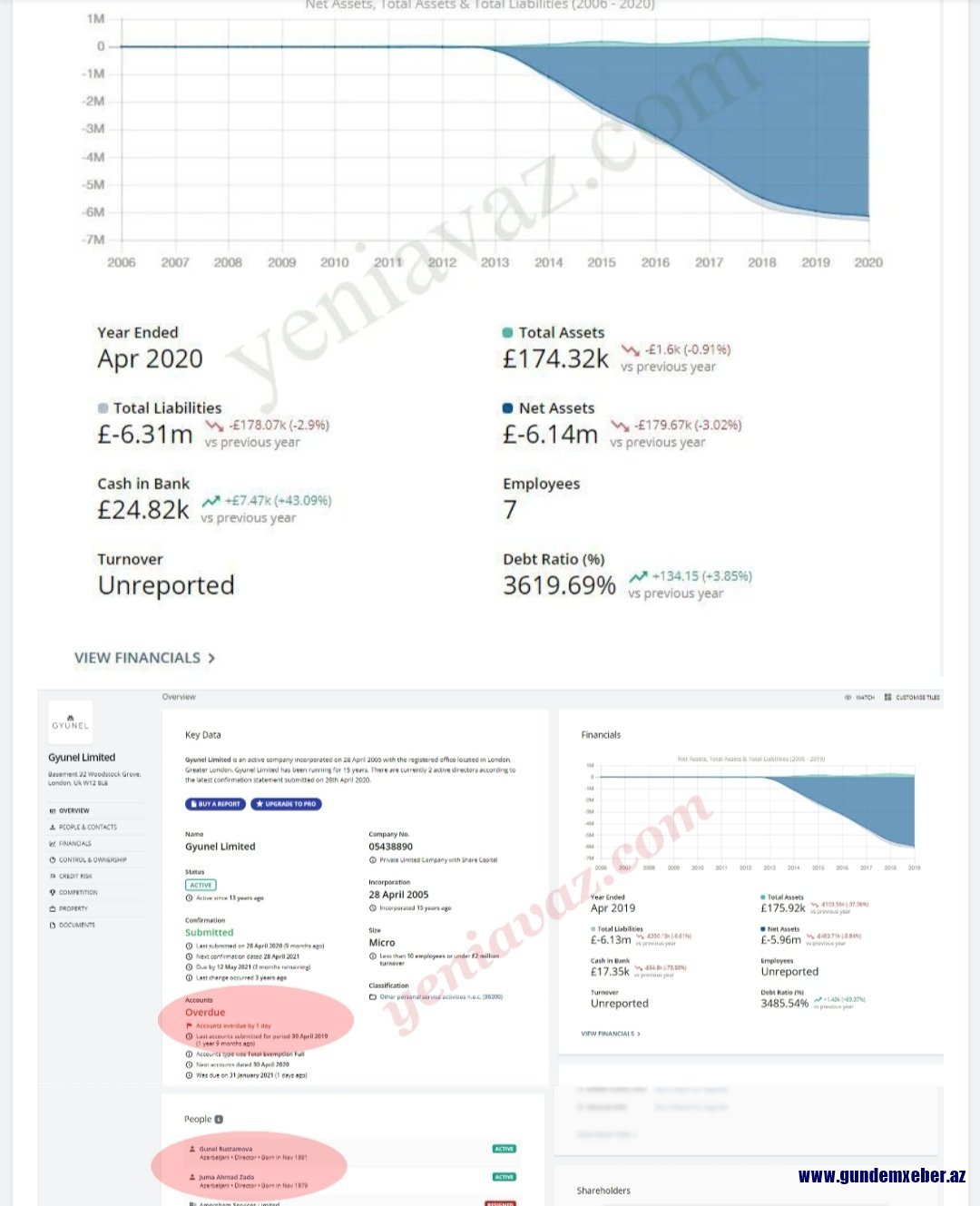Viewport: 980px width, 1206px height.
Task: Open director Juma Ahmad Zada's profile
Action: [x=228, y=1177]
